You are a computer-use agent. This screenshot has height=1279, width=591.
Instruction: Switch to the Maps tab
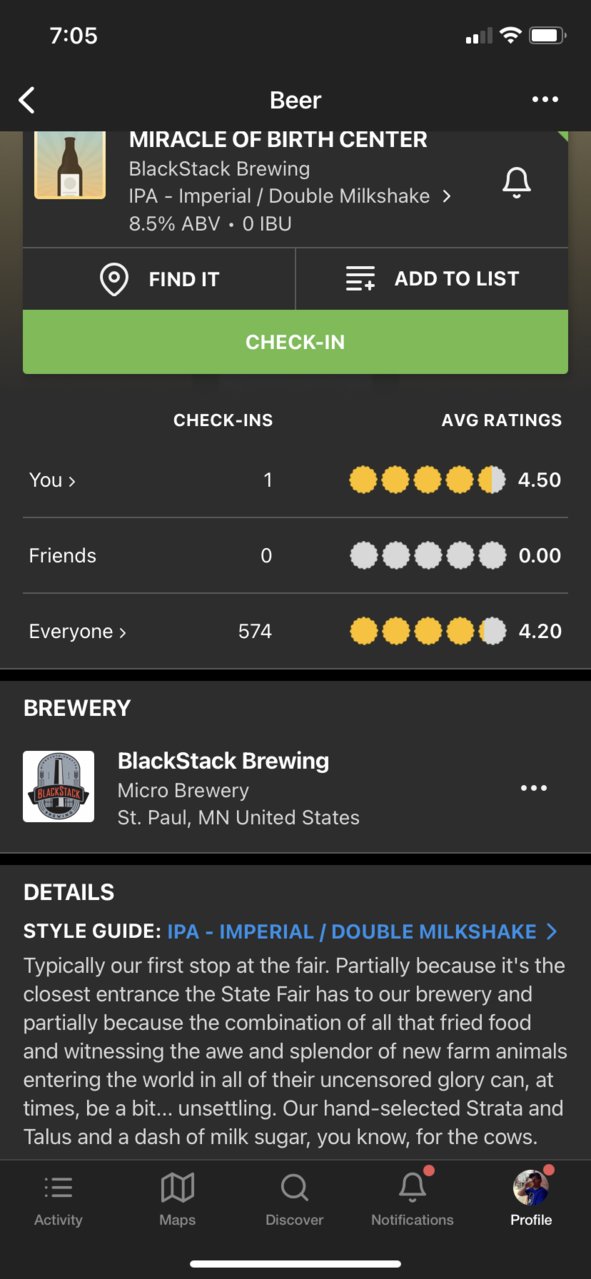point(177,1200)
